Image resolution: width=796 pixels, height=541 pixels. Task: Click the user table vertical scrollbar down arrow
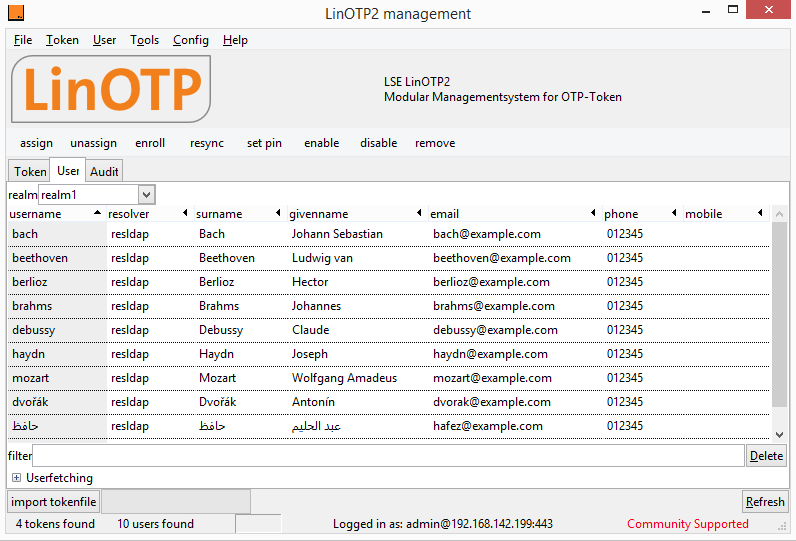click(780, 434)
